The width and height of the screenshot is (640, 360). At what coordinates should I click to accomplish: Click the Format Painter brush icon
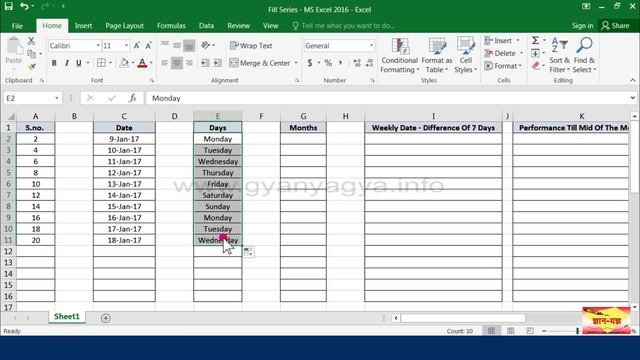(x=31, y=66)
